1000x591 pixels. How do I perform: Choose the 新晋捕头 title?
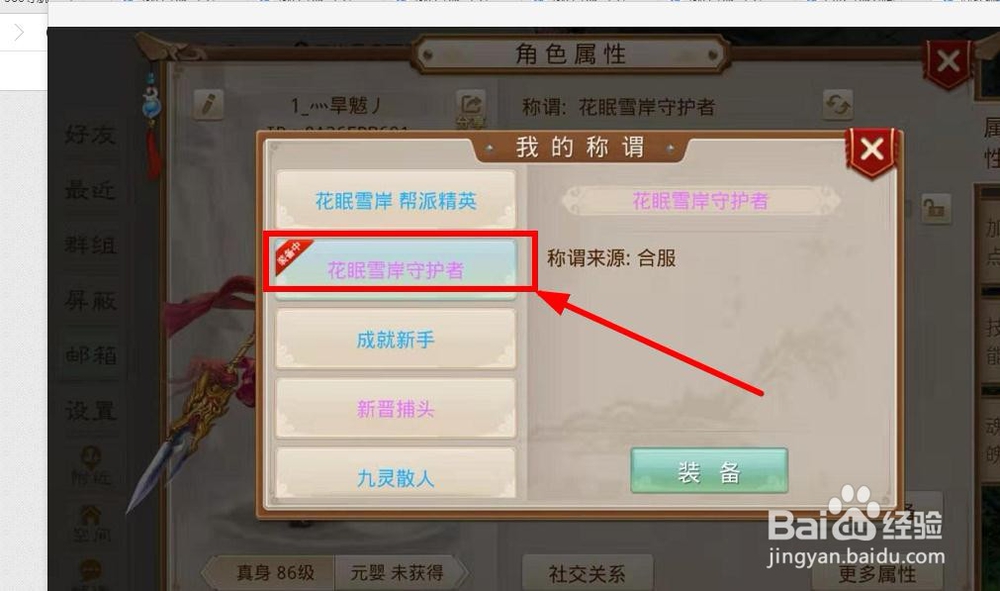(395, 408)
